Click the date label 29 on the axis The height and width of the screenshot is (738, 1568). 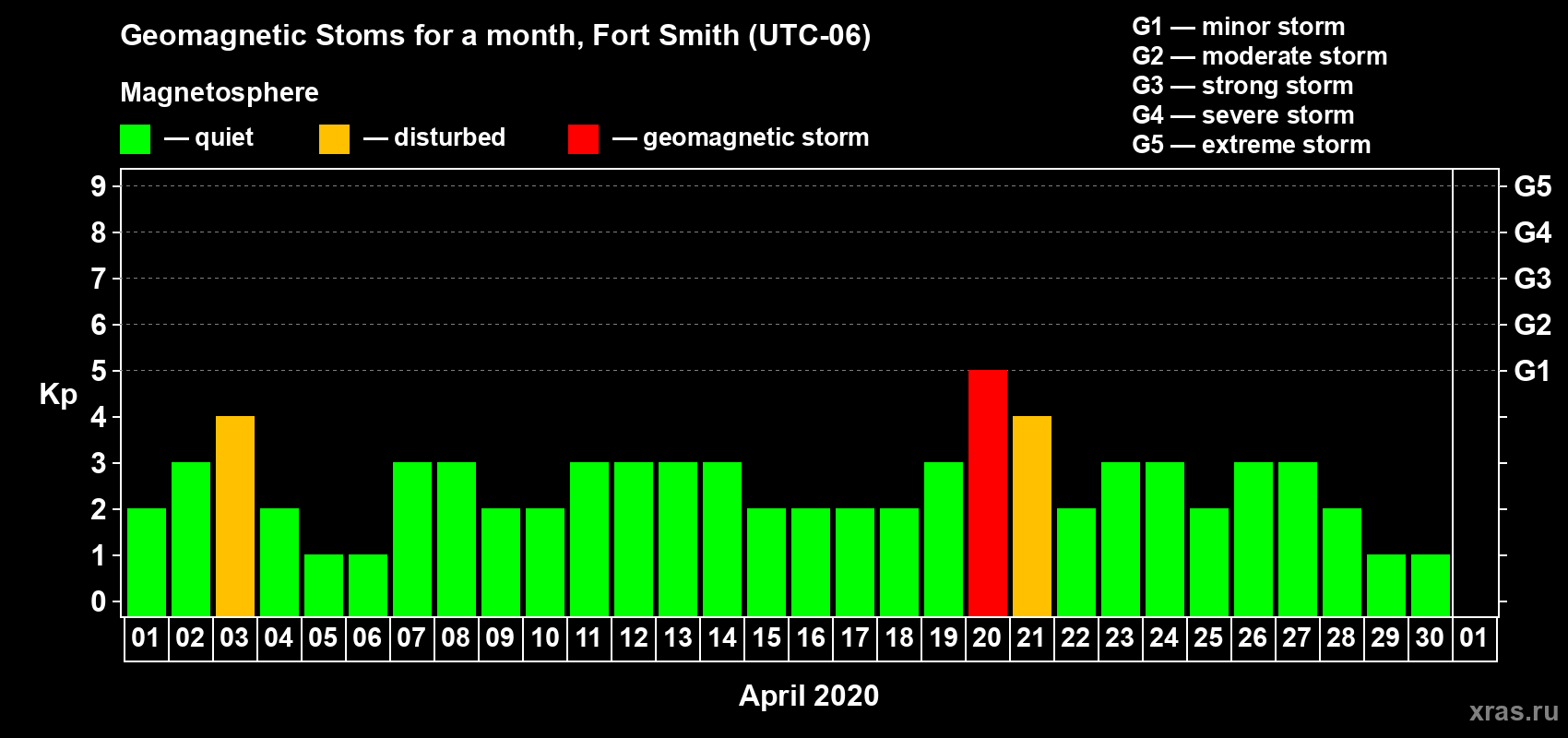(1385, 638)
